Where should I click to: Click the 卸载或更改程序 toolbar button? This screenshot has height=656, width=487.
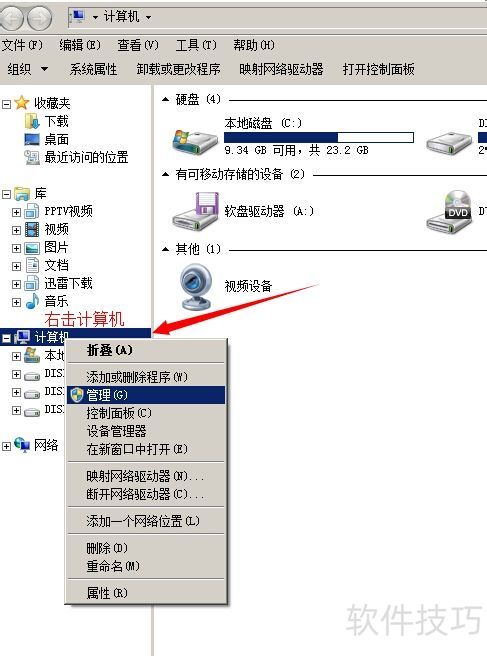point(178,69)
